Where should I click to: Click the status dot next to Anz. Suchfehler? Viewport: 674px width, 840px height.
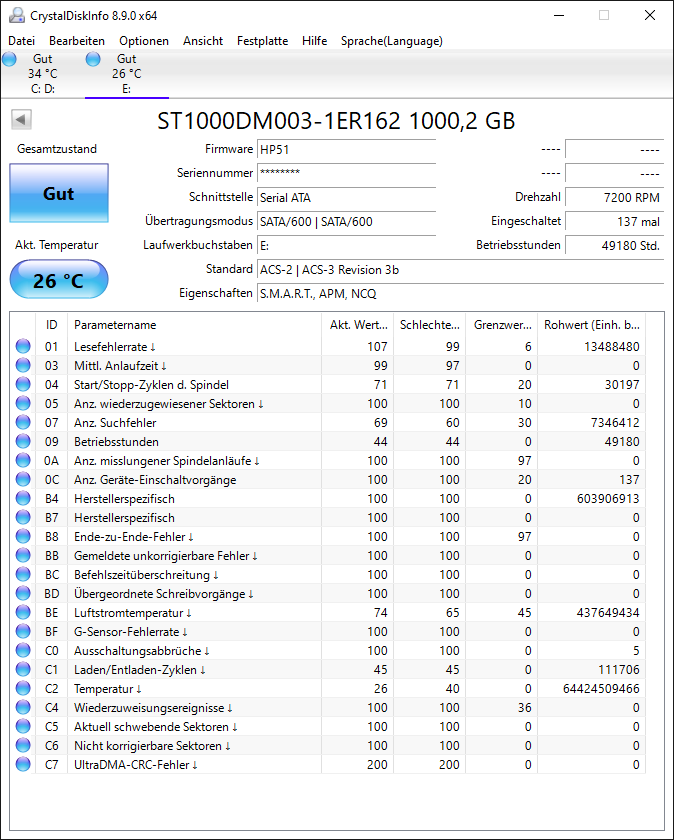22,422
